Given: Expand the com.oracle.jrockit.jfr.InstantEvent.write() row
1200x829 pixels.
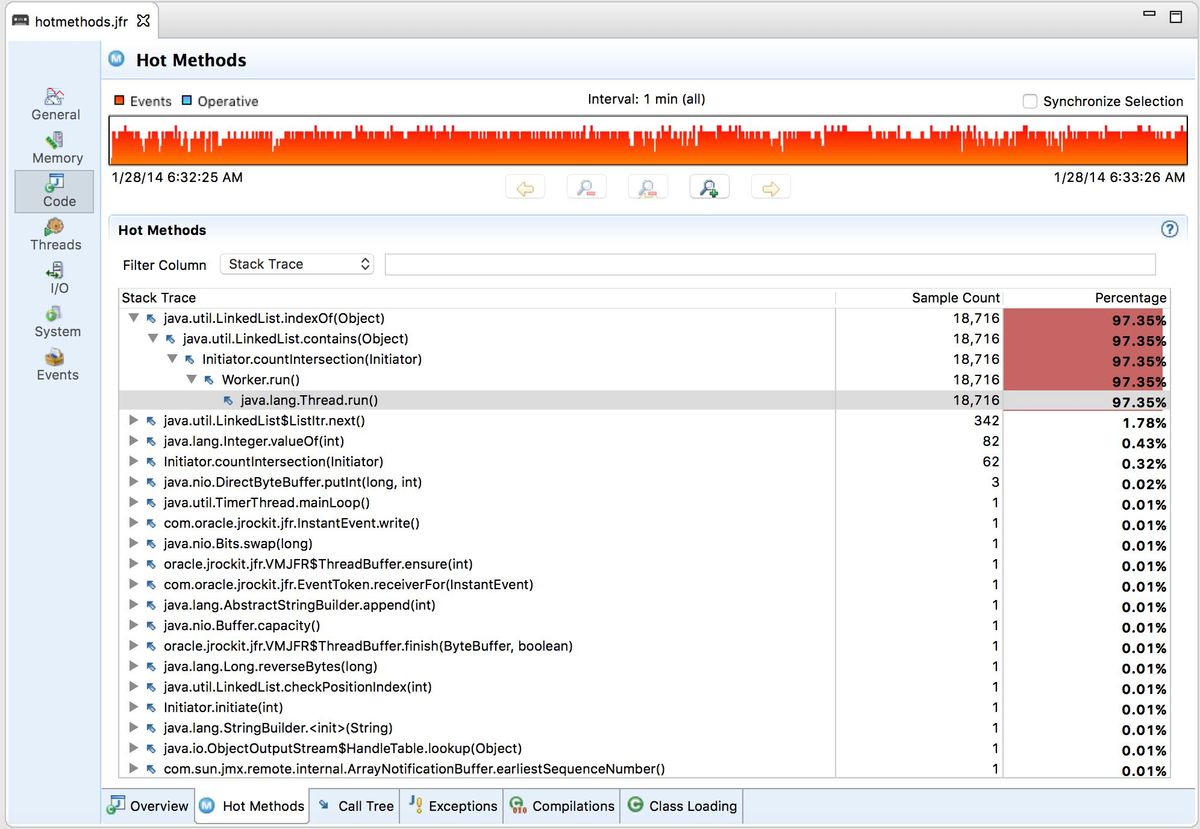Looking at the screenshot, I should [x=133, y=523].
